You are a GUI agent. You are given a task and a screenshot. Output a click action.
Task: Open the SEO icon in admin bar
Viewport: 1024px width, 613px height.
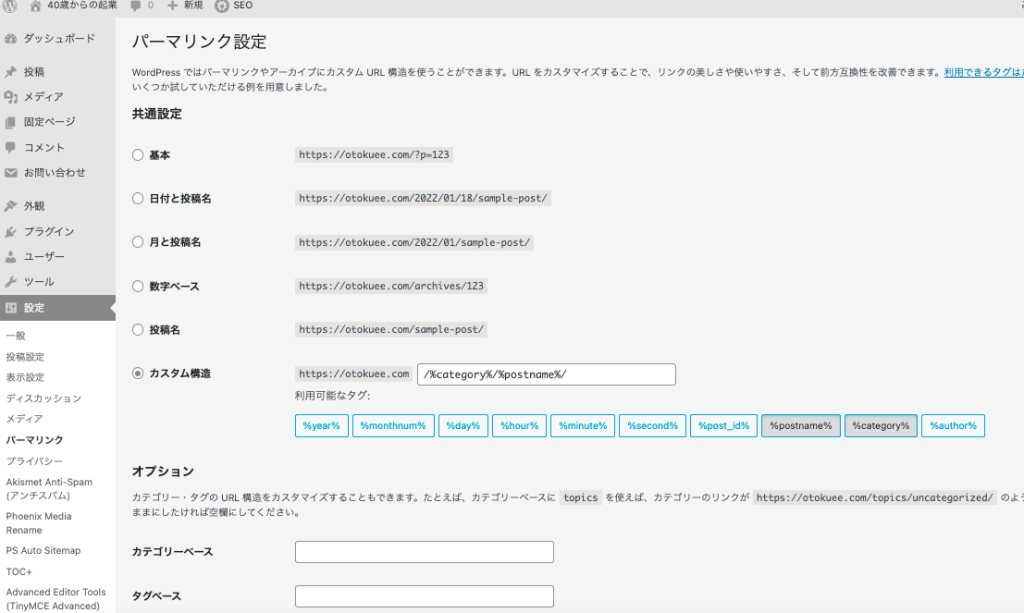(x=222, y=6)
